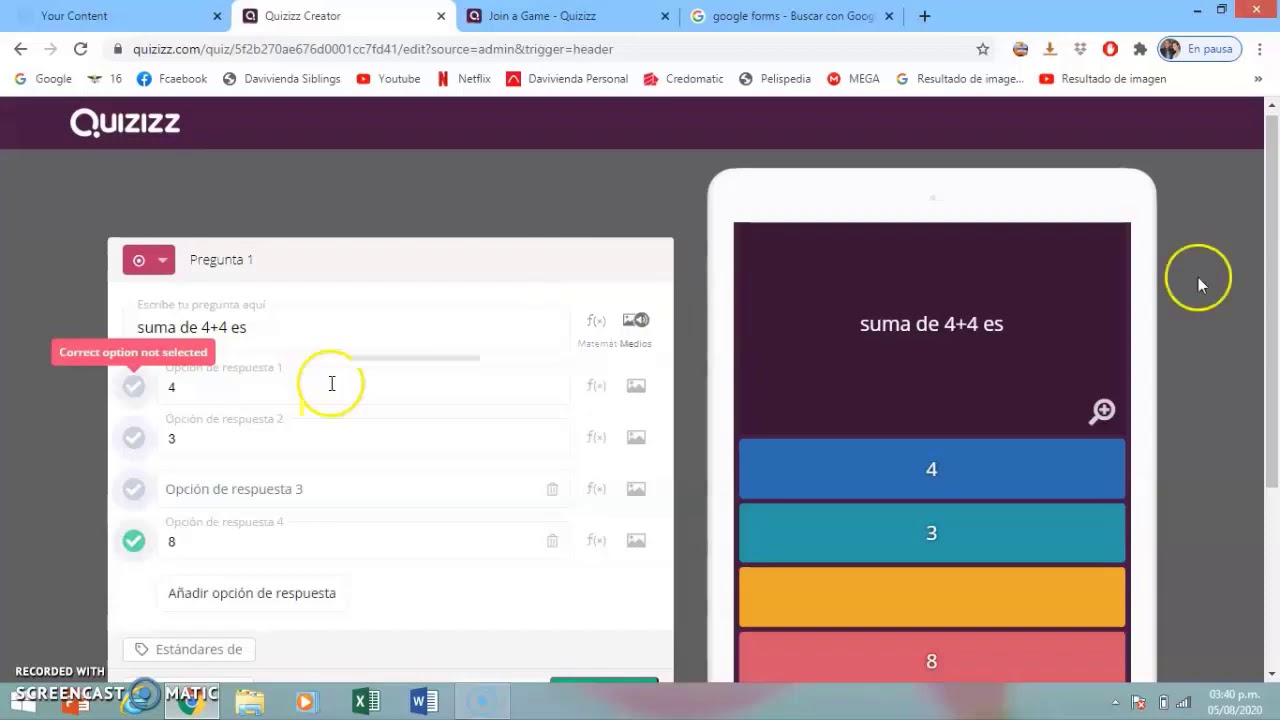Insert math formula in answer option 3
Image resolution: width=1280 pixels, height=720 pixels.
(x=596, y=489)
